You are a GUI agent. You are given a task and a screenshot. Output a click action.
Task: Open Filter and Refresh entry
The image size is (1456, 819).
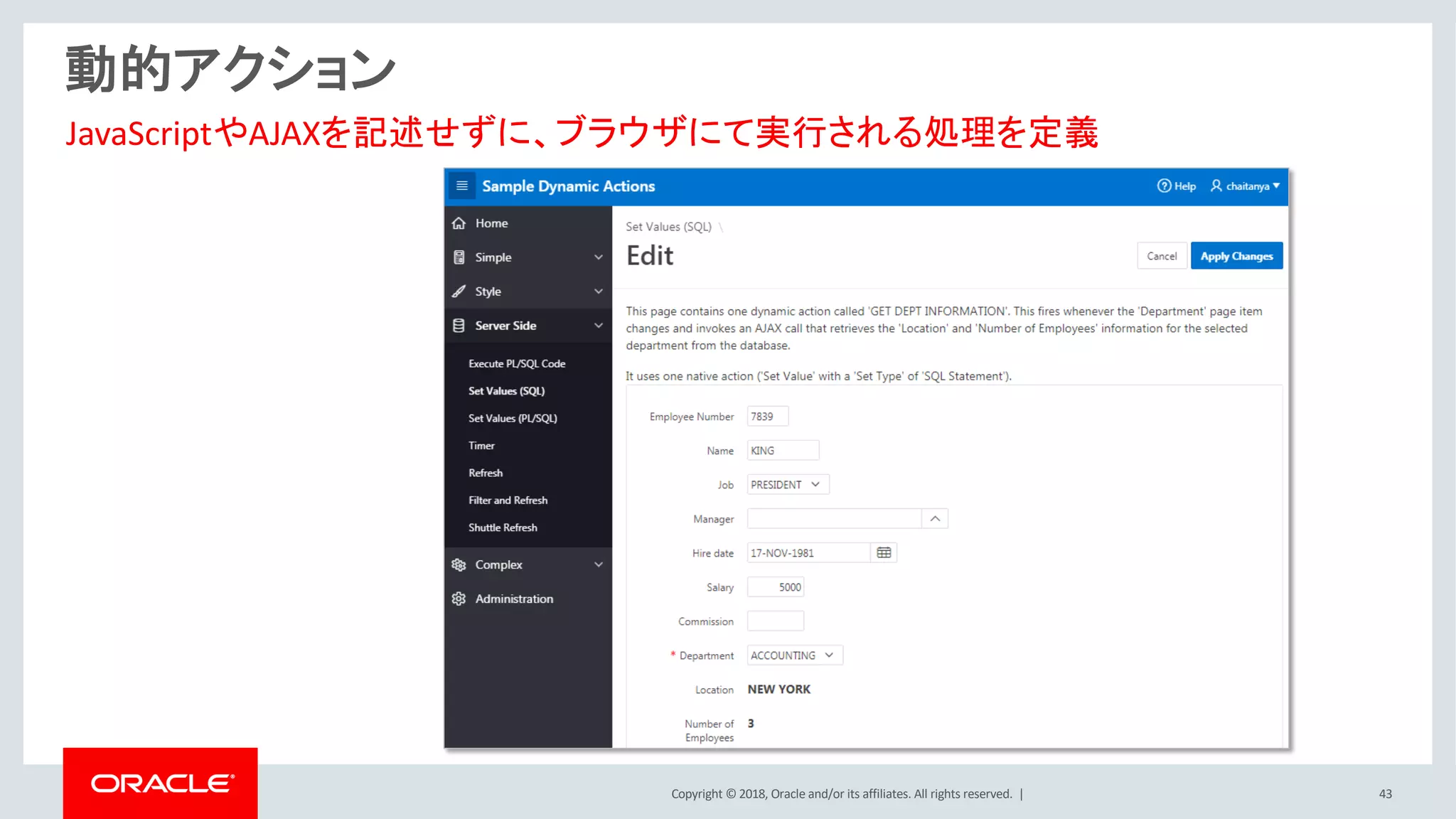508,500
